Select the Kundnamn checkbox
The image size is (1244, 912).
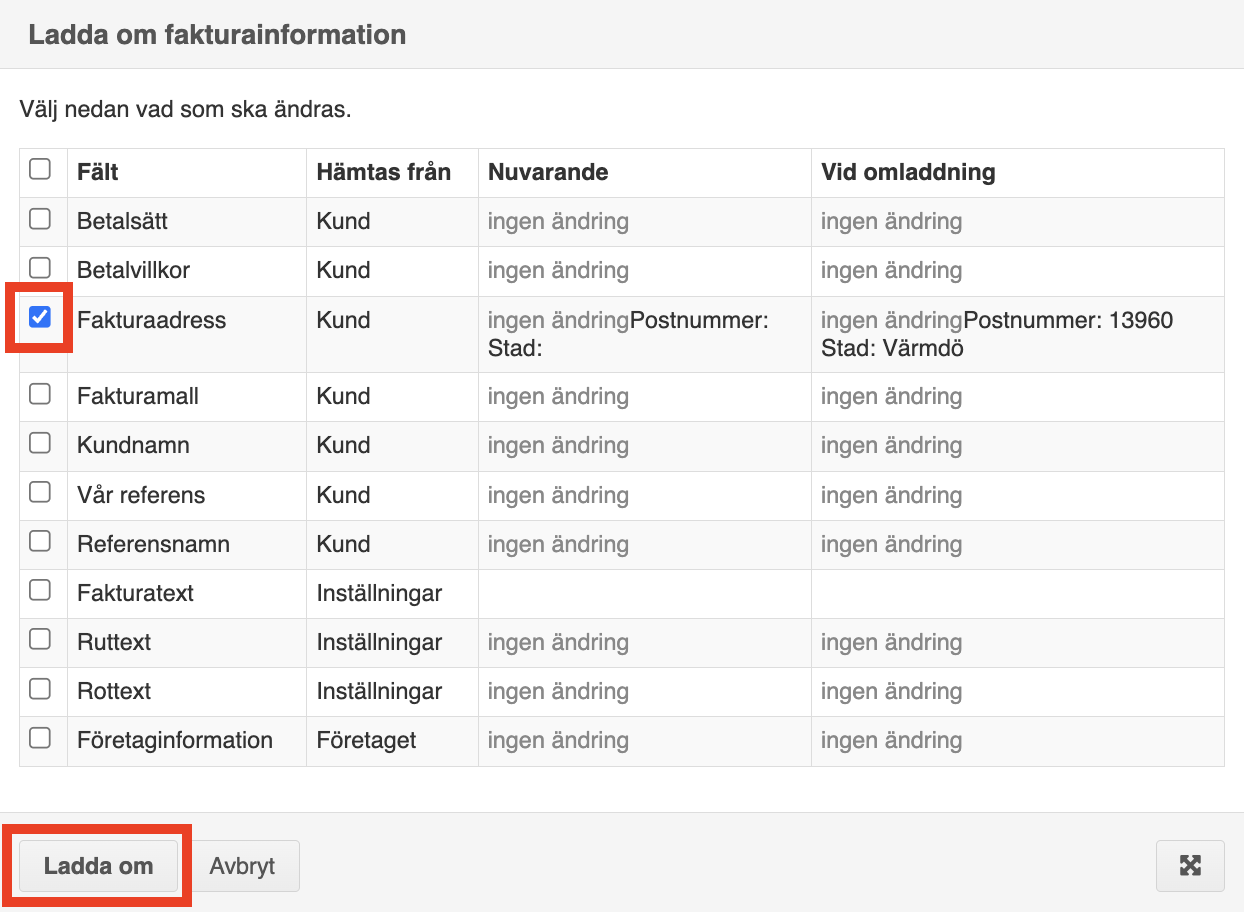tap(40, 442)
